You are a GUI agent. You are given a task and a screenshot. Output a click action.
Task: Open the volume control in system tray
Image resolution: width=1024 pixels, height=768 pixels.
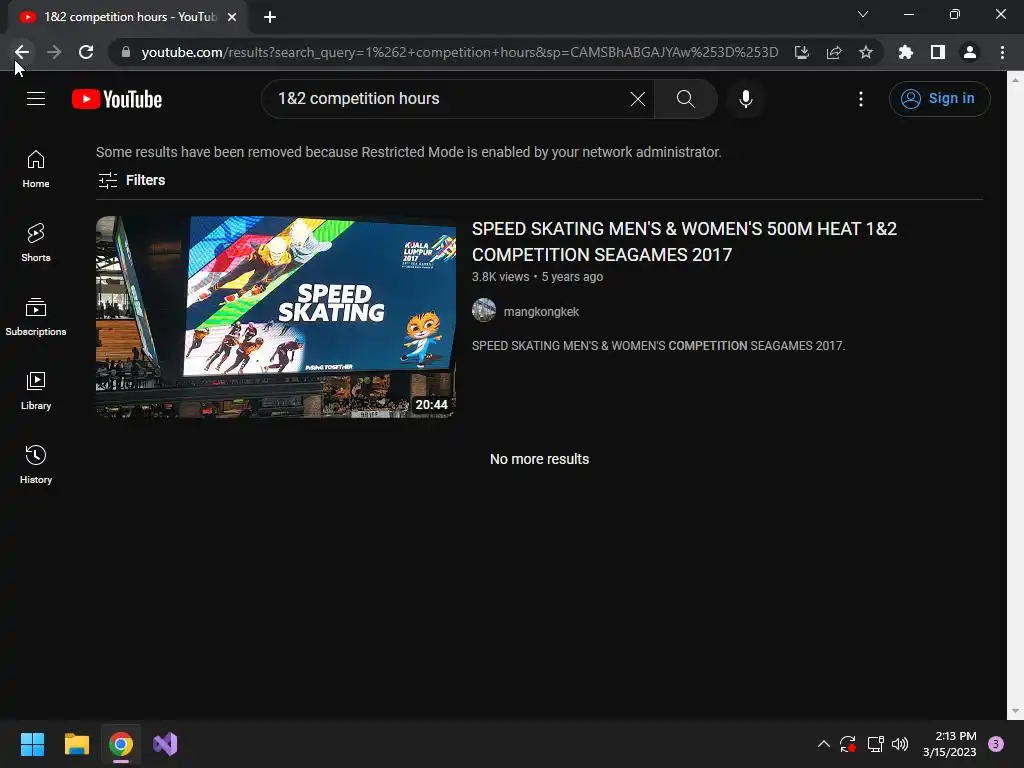900,744
